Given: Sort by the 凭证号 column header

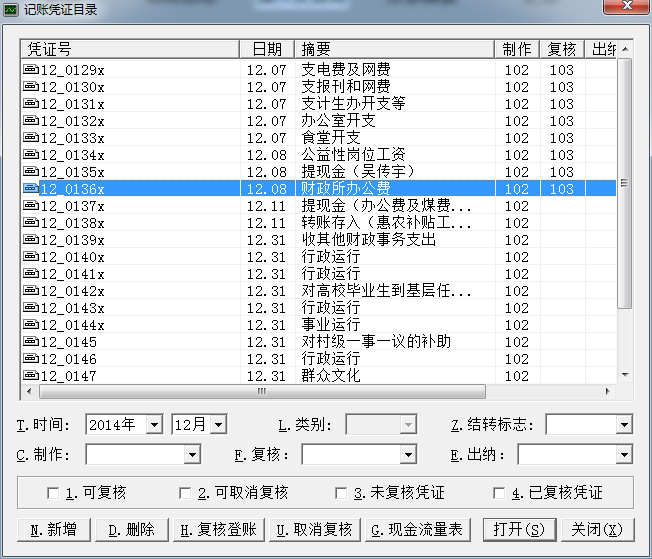Looking at the screenshot, I should [129, 49].
